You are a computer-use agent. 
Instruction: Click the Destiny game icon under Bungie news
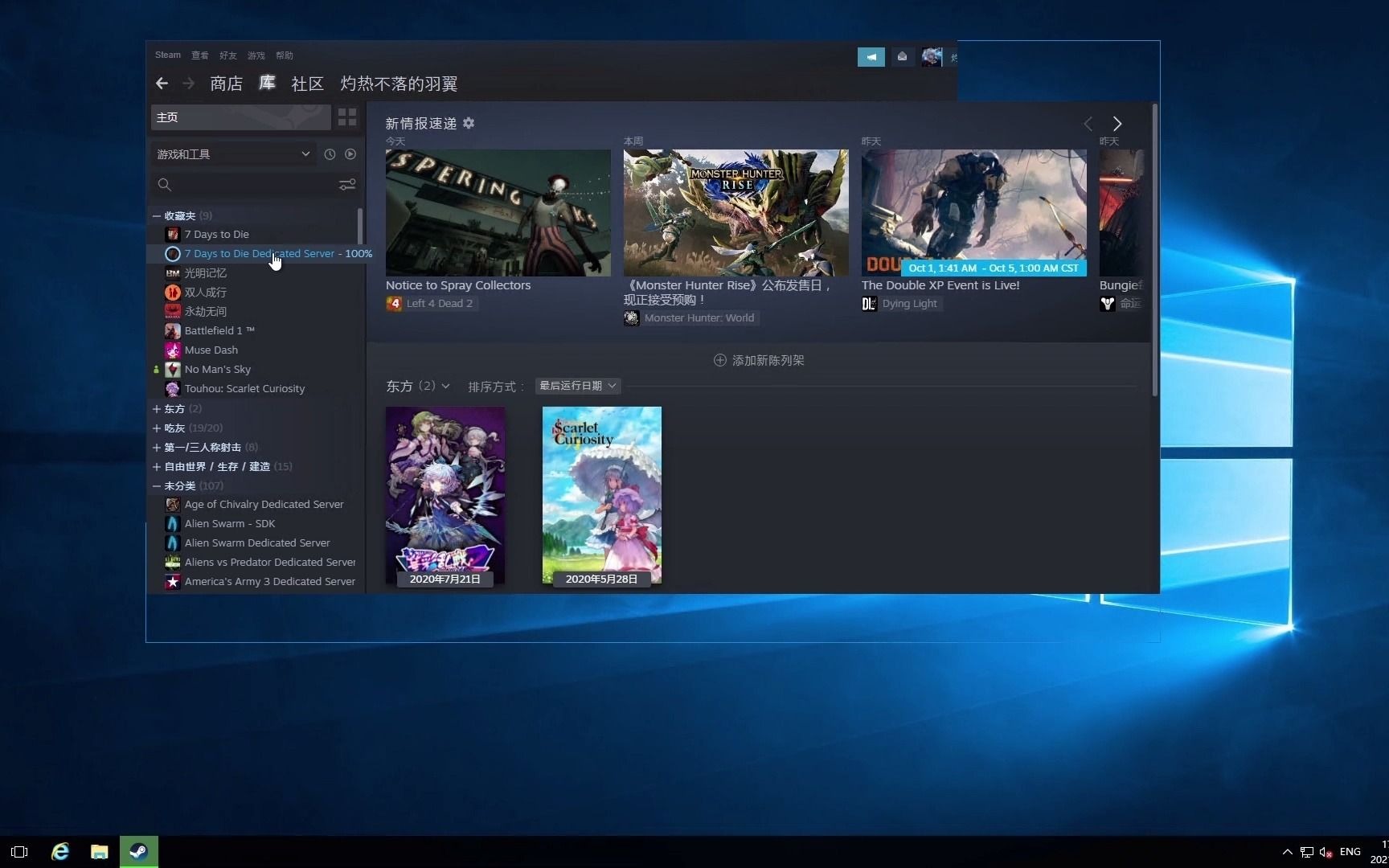(x=1108, y=304)
